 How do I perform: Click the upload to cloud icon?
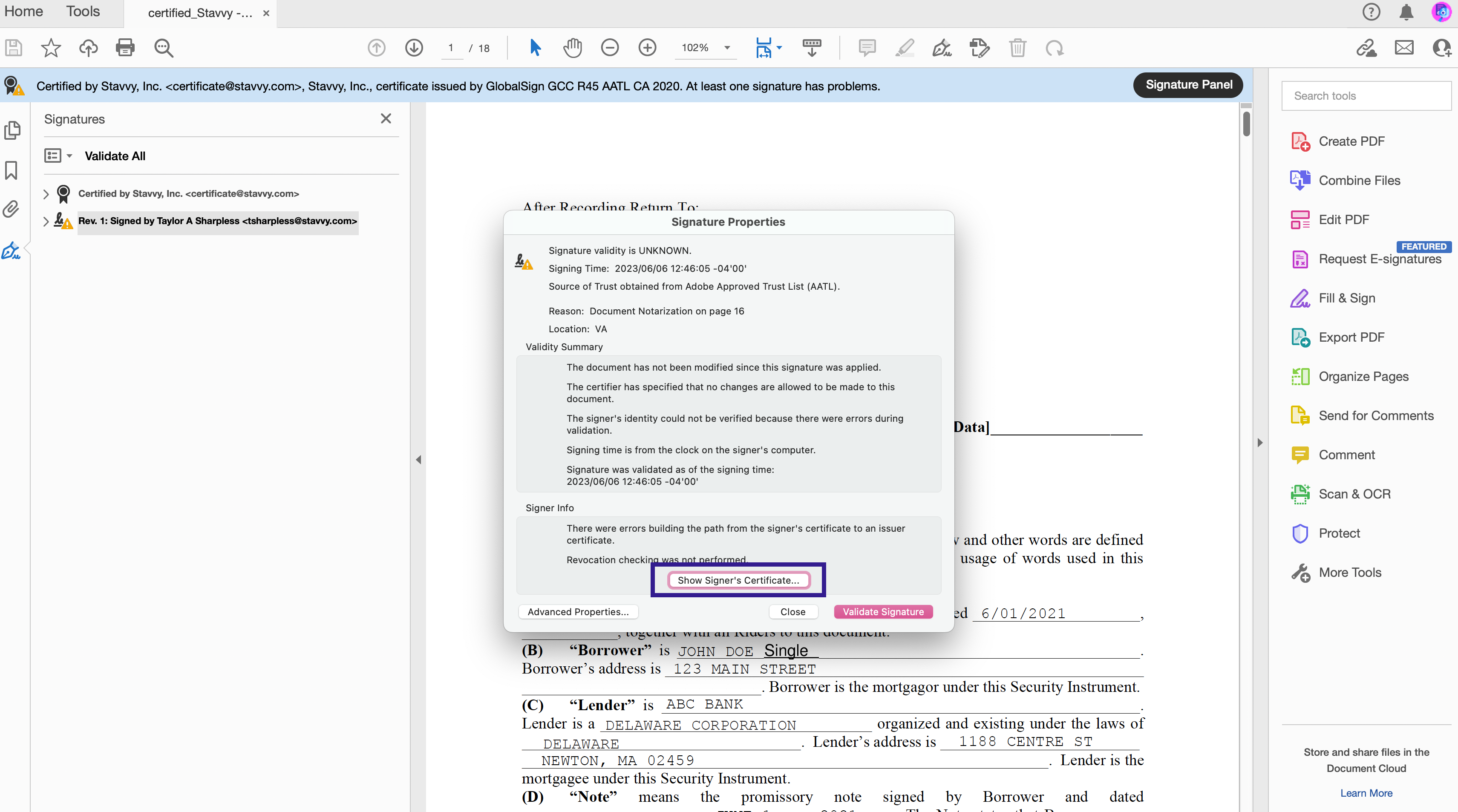pyautogui.click(x=88, y=48)
